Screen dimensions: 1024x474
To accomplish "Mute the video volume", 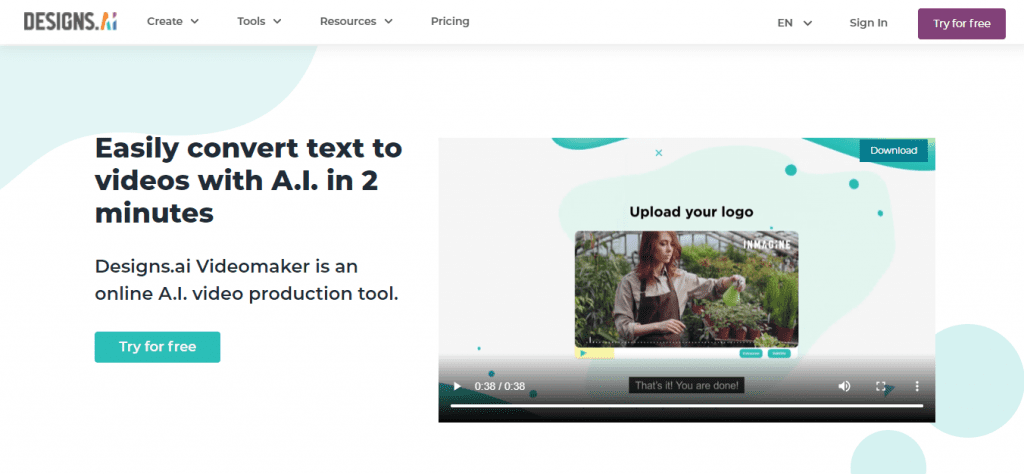I will [844, 386].
